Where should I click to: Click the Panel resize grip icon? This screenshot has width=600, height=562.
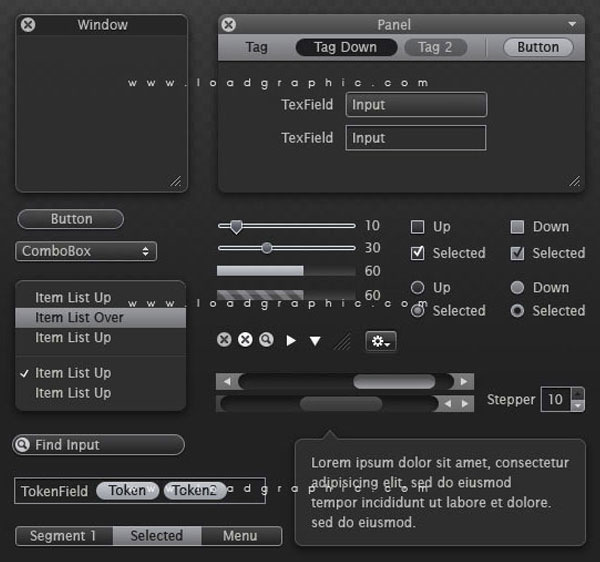[574, 181]
